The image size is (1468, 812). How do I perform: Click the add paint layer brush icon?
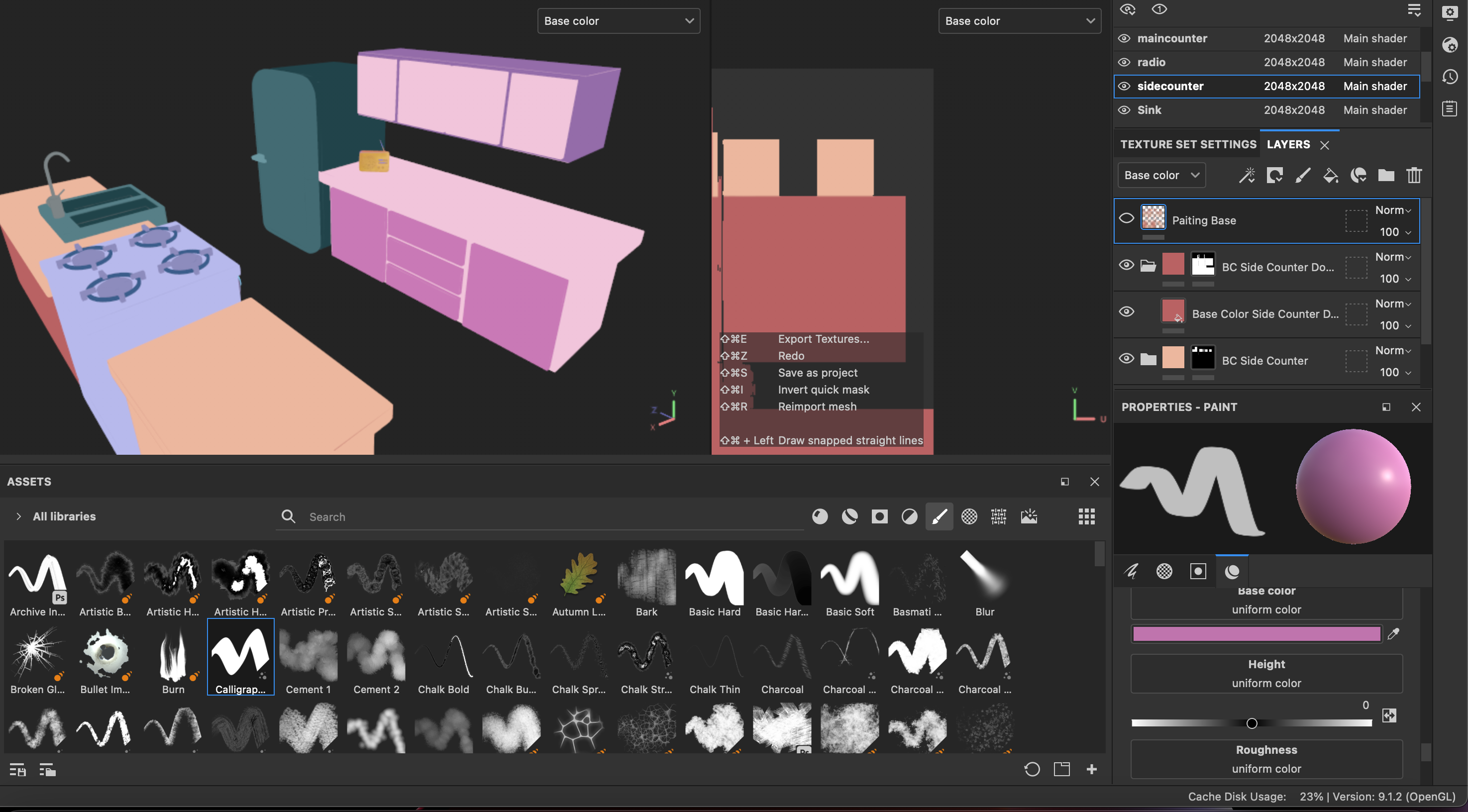tap(1303, 176)
